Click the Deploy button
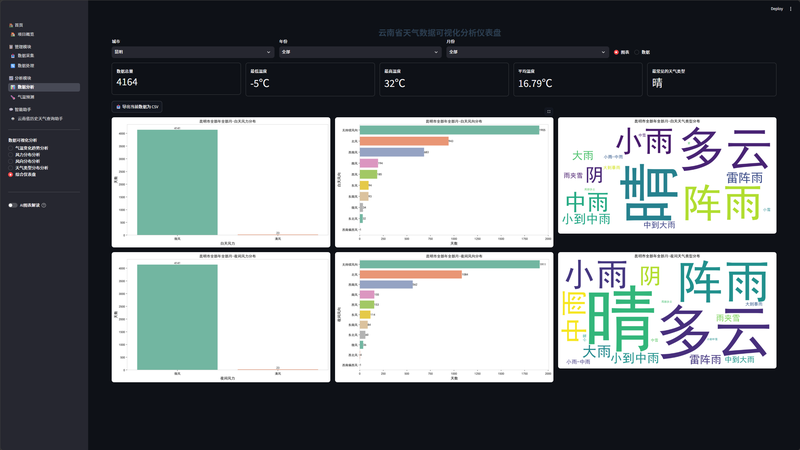 (777, 9)
